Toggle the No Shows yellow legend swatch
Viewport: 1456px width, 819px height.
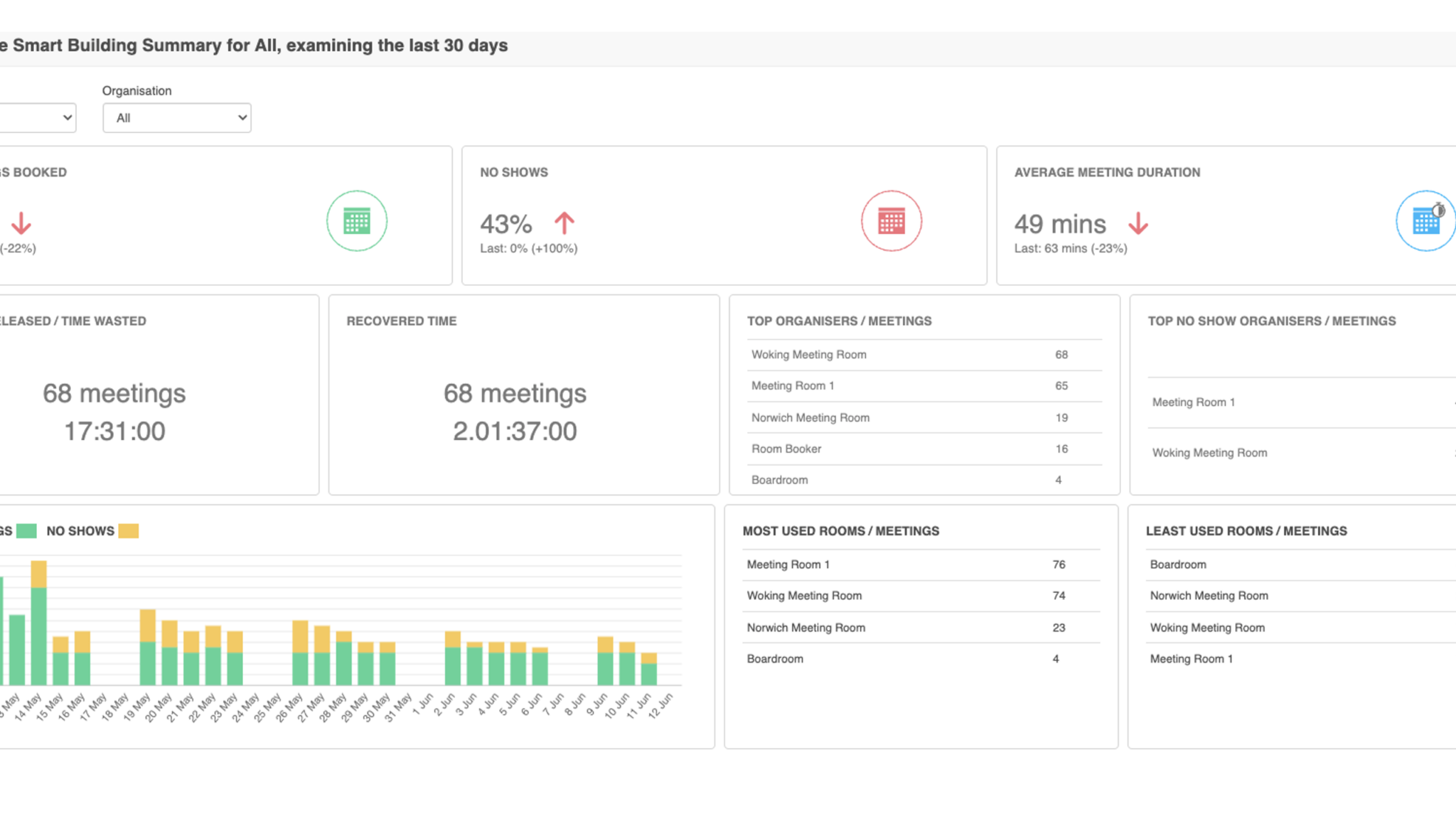pyautogui.click(x=128, y=531)
